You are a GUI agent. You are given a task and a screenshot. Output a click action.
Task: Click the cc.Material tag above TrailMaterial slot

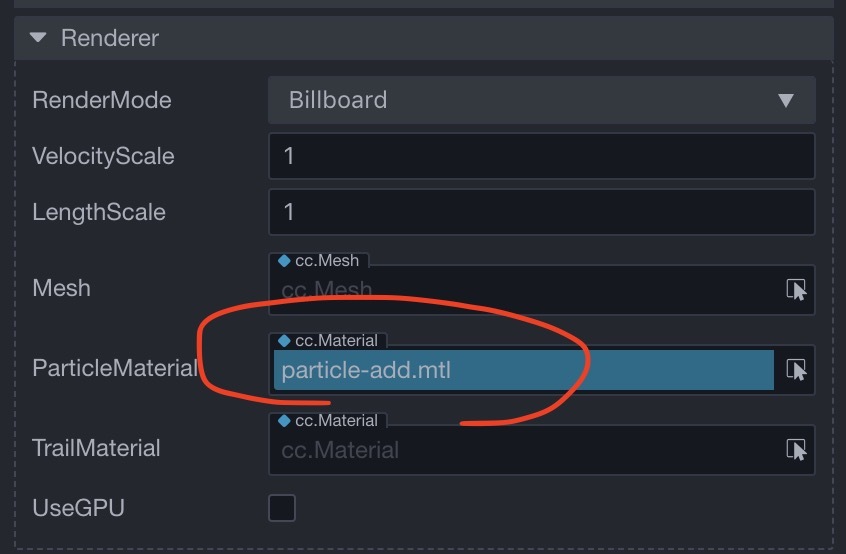tap(328, 420)
